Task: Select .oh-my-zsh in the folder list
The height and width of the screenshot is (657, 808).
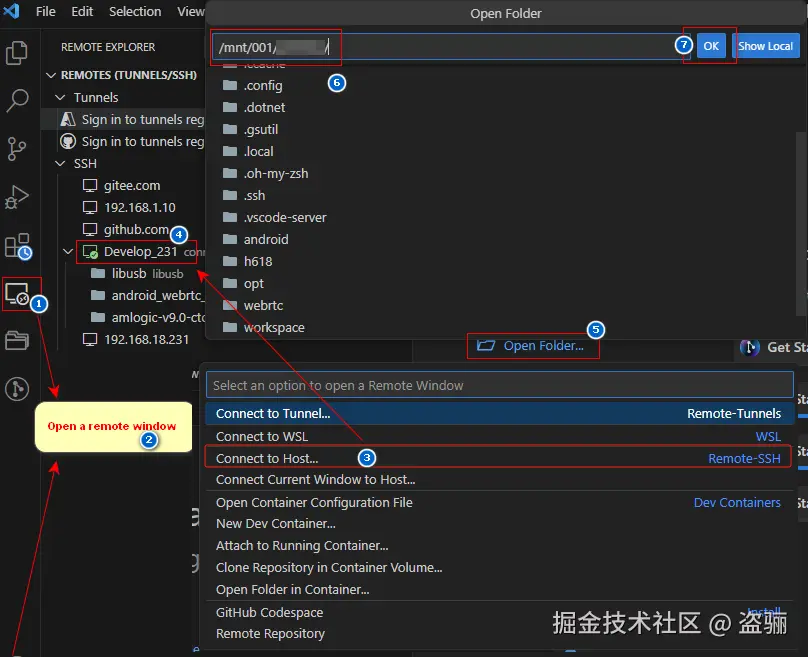Action: 276,173
